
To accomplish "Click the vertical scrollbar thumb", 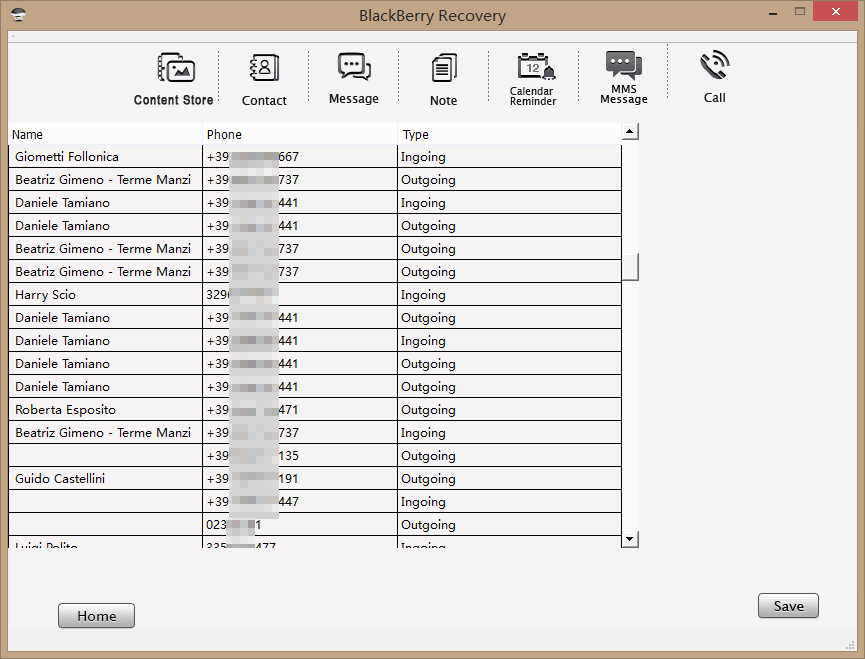I will point(630,267).
